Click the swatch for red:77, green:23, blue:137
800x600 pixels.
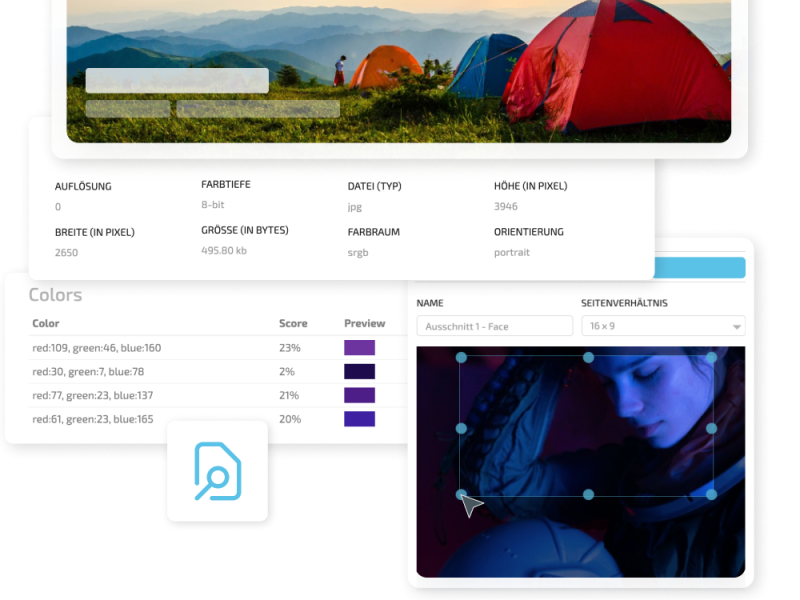(360, 395)
